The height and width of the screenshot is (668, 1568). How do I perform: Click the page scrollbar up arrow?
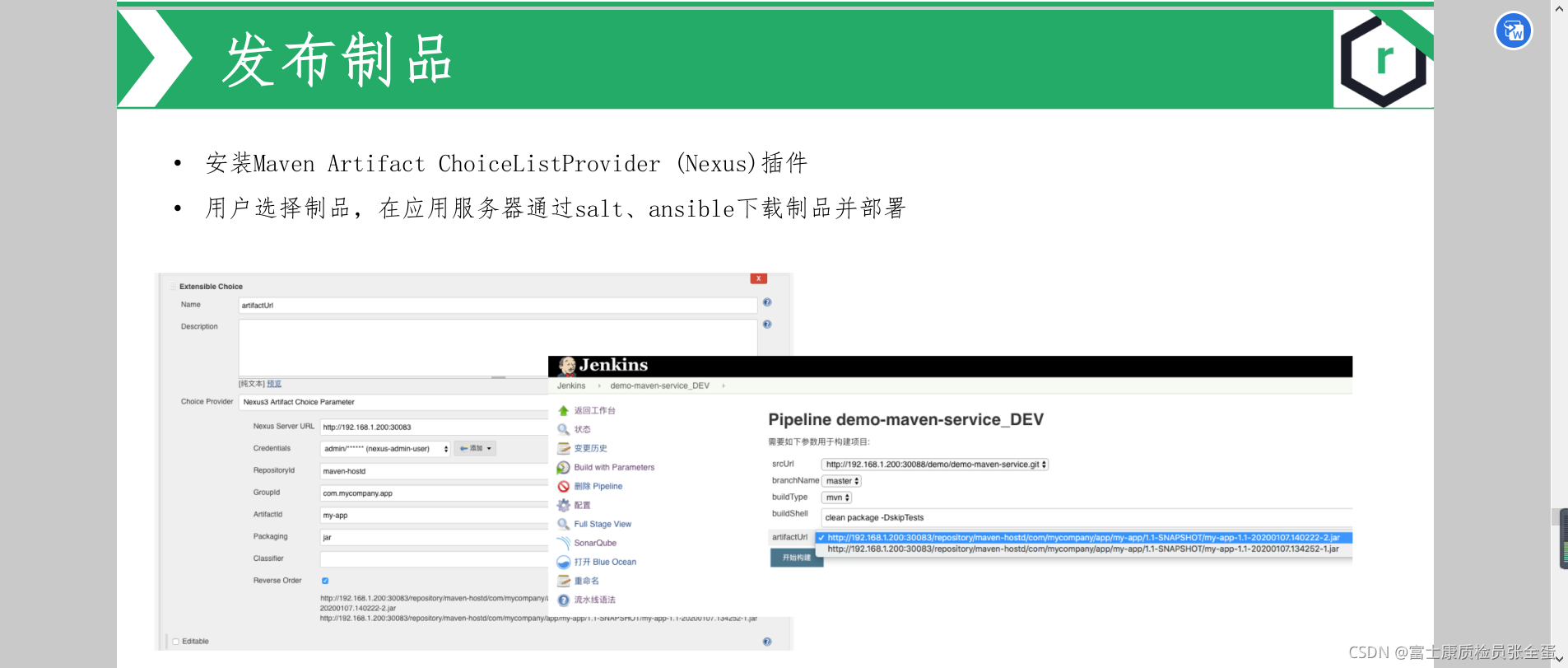(1559, 8)
